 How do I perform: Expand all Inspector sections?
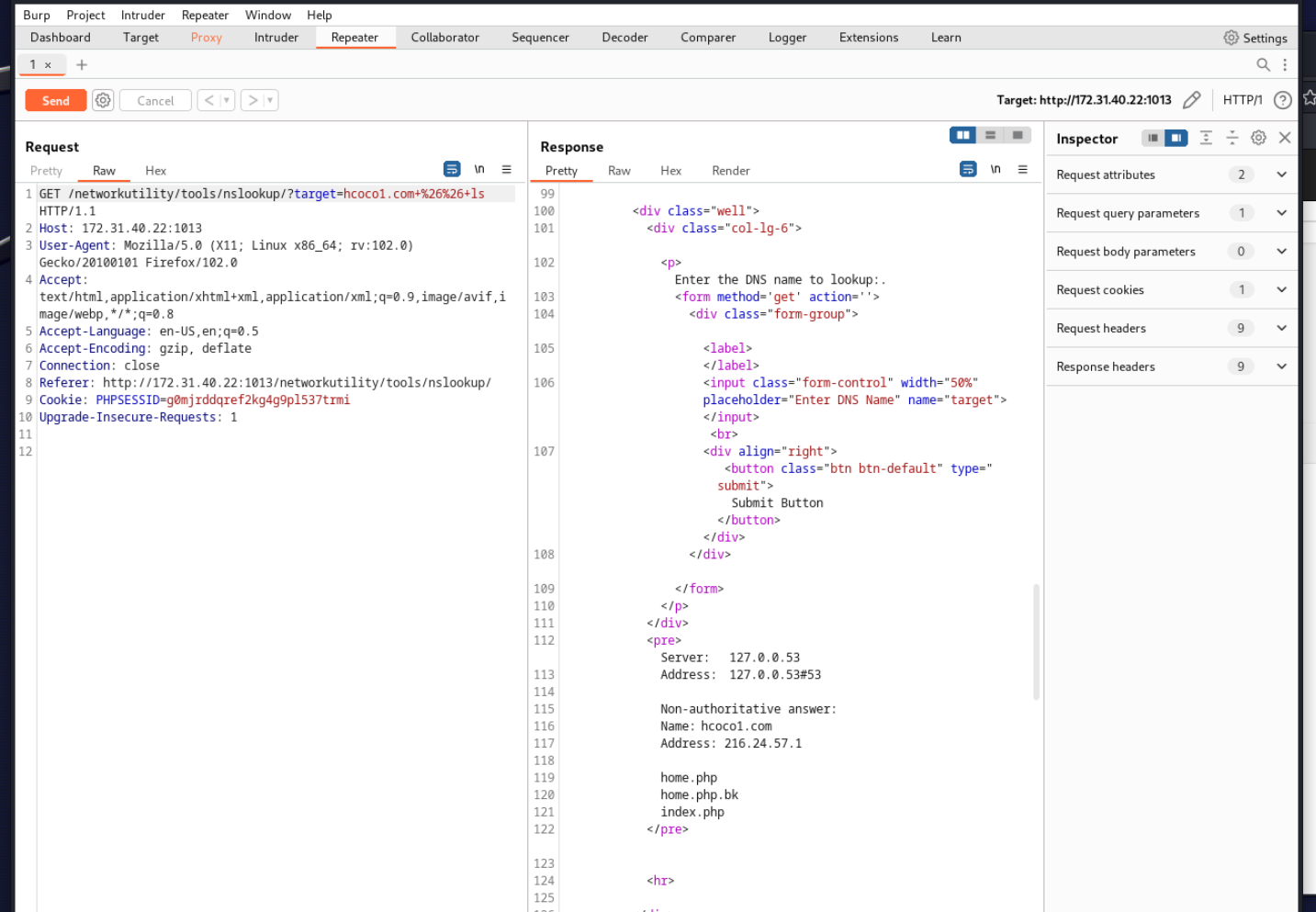tap(1206, 138)
